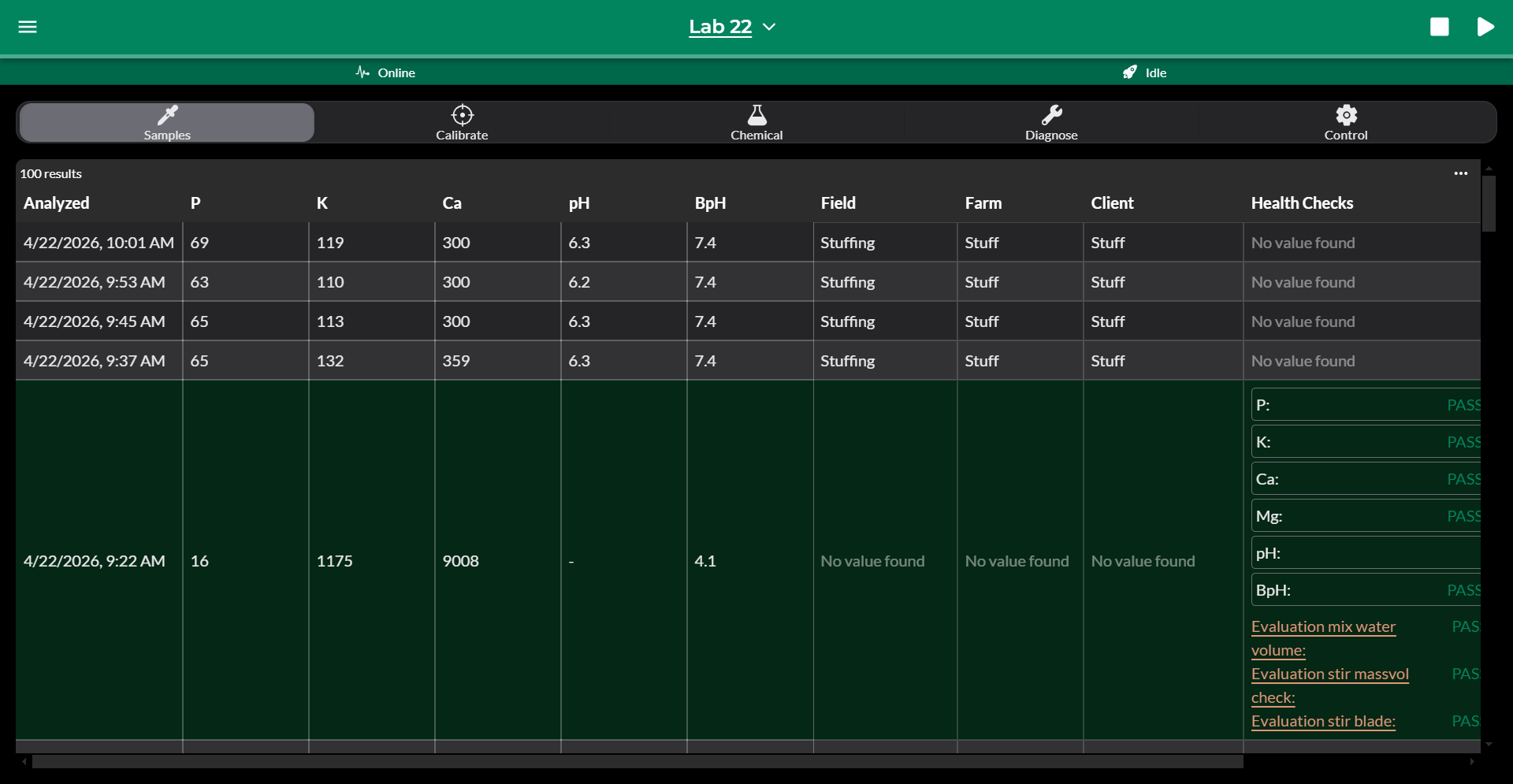
Task: Open Evaluation stir blade link
Action: (1323, 721)
